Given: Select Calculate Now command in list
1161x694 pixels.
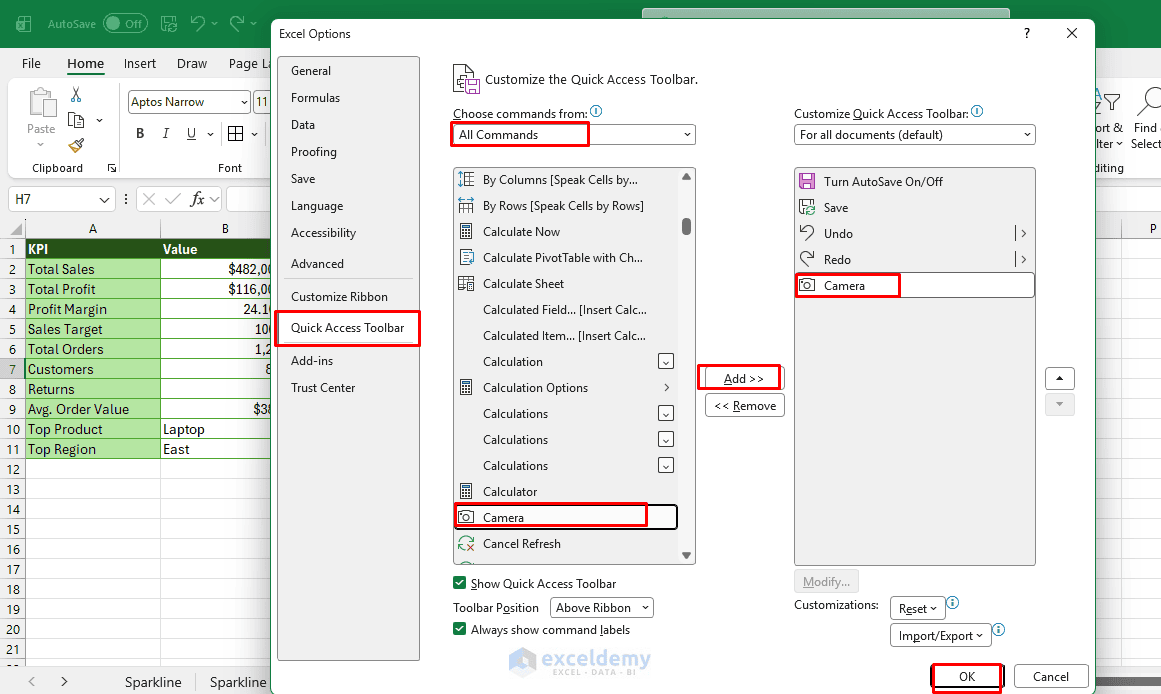Looking at the screenshot, I should (565, 232).
